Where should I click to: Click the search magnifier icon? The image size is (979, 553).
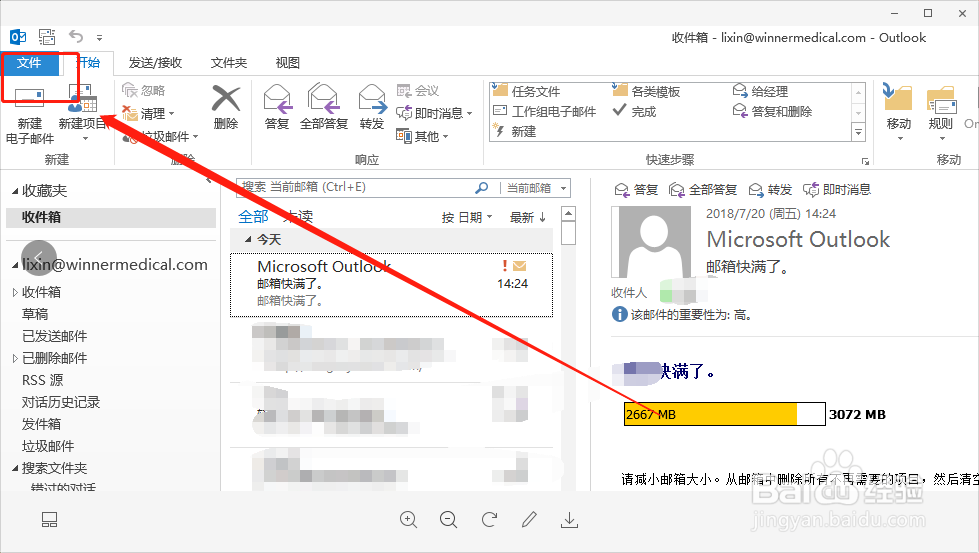(x=481, y=187)
